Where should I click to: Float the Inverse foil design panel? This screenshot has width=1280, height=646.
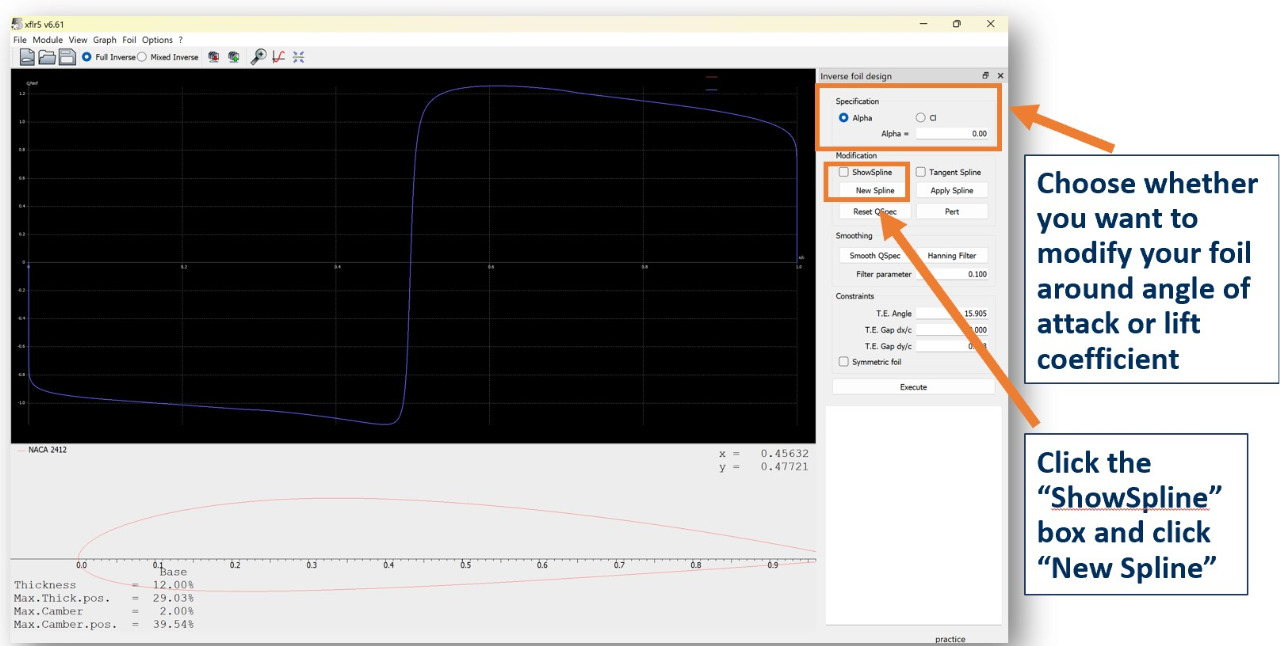[985, 76]
